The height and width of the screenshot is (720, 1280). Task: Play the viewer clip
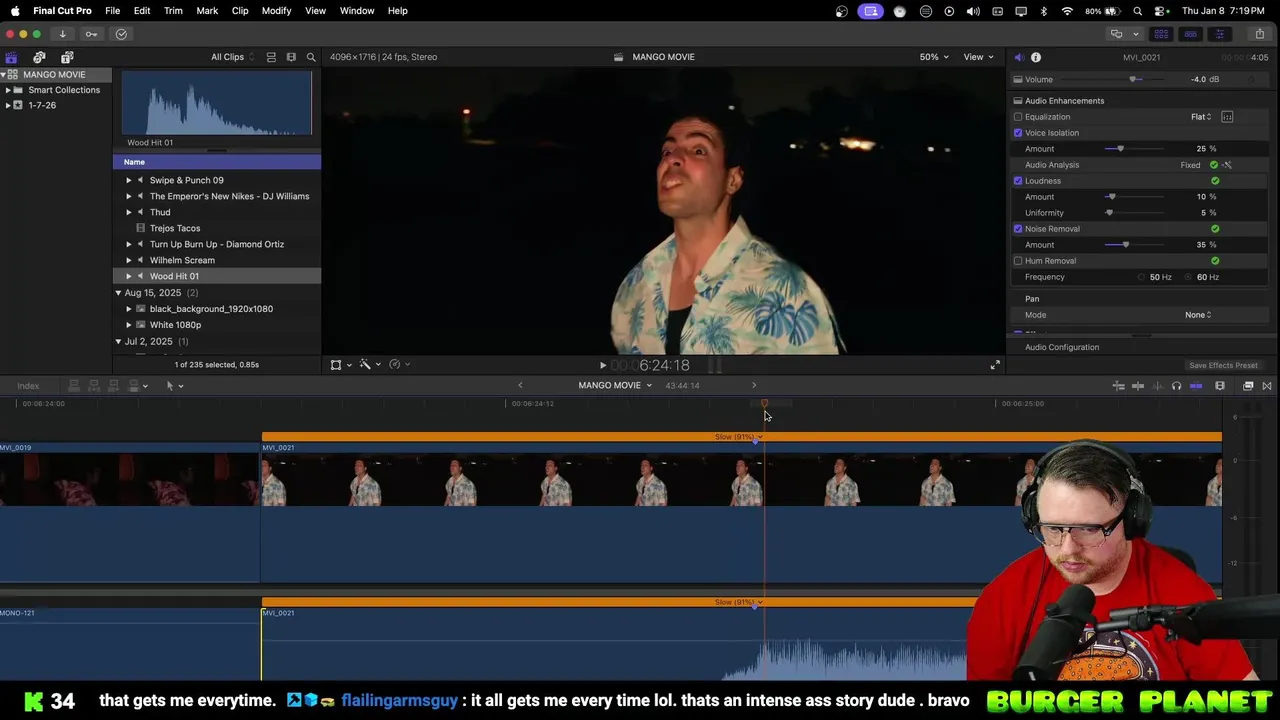coord(602,366)
